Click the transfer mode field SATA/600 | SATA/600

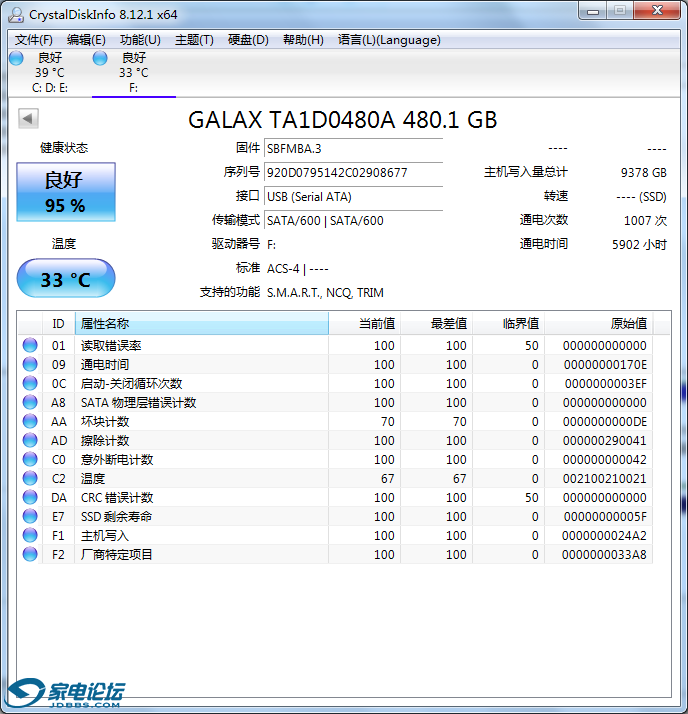[x=353, y=220]
